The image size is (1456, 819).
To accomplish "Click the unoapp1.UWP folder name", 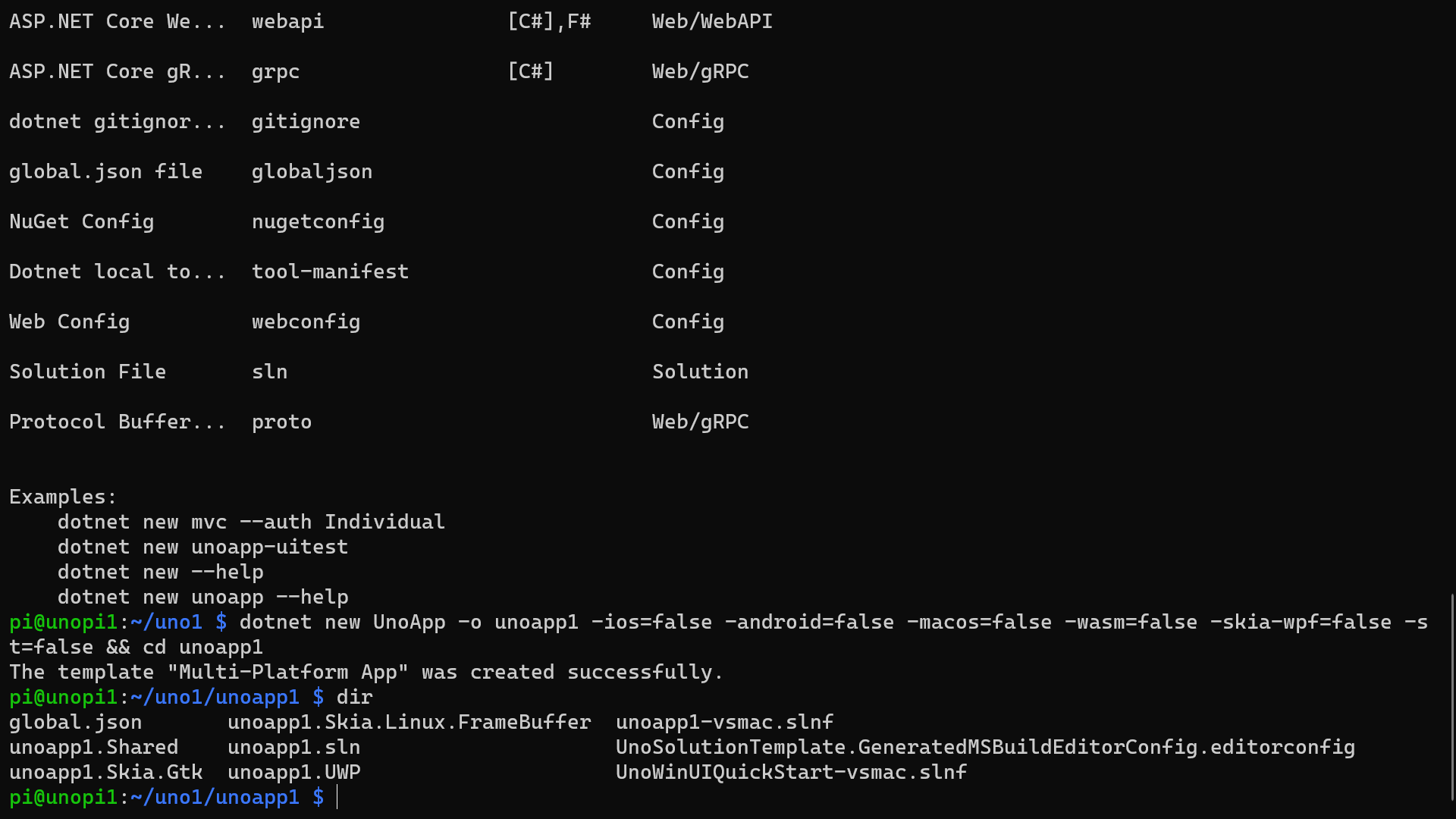I will click(x=293, y=772).
